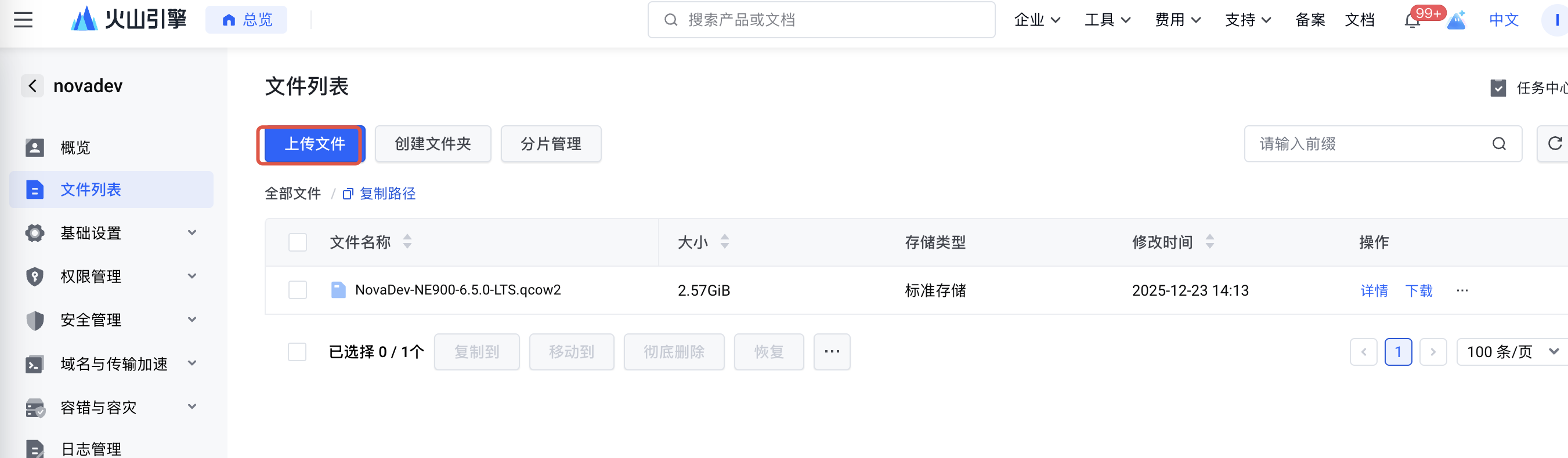
Task: Open the hamburger navigation menu
Action: point(23,20)
